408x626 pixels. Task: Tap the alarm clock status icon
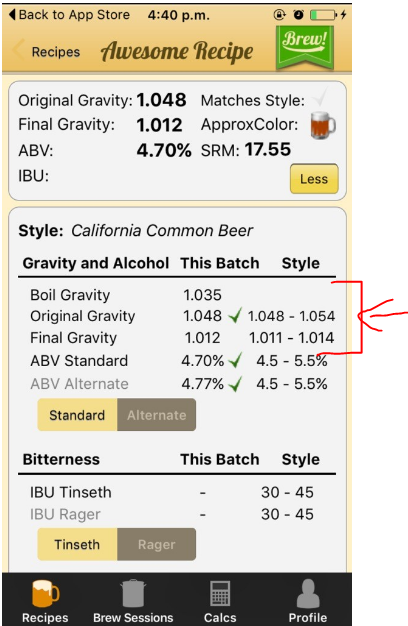coord(298,15)
